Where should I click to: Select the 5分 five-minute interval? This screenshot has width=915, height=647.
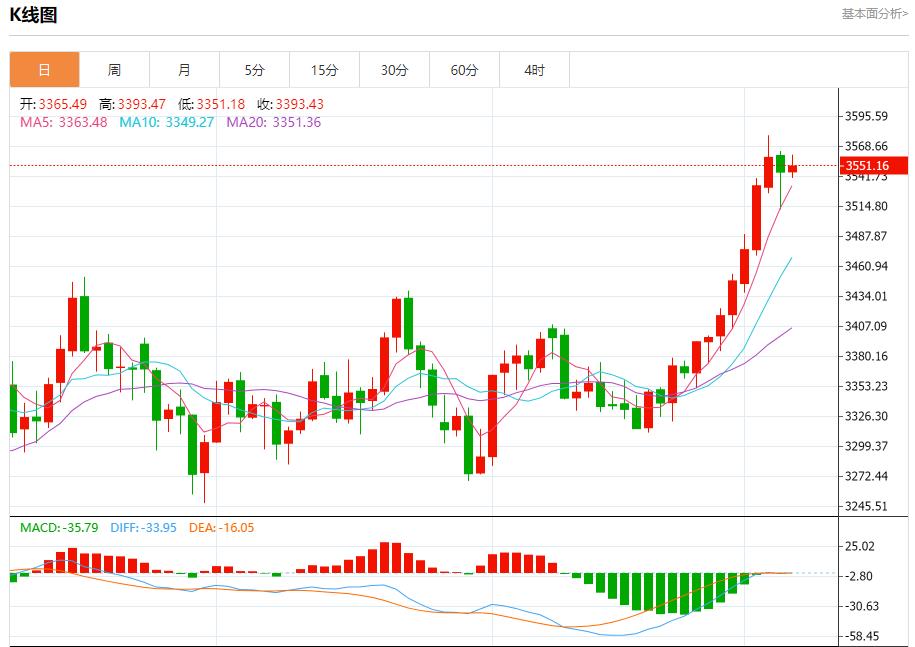(x=253, y=69)
